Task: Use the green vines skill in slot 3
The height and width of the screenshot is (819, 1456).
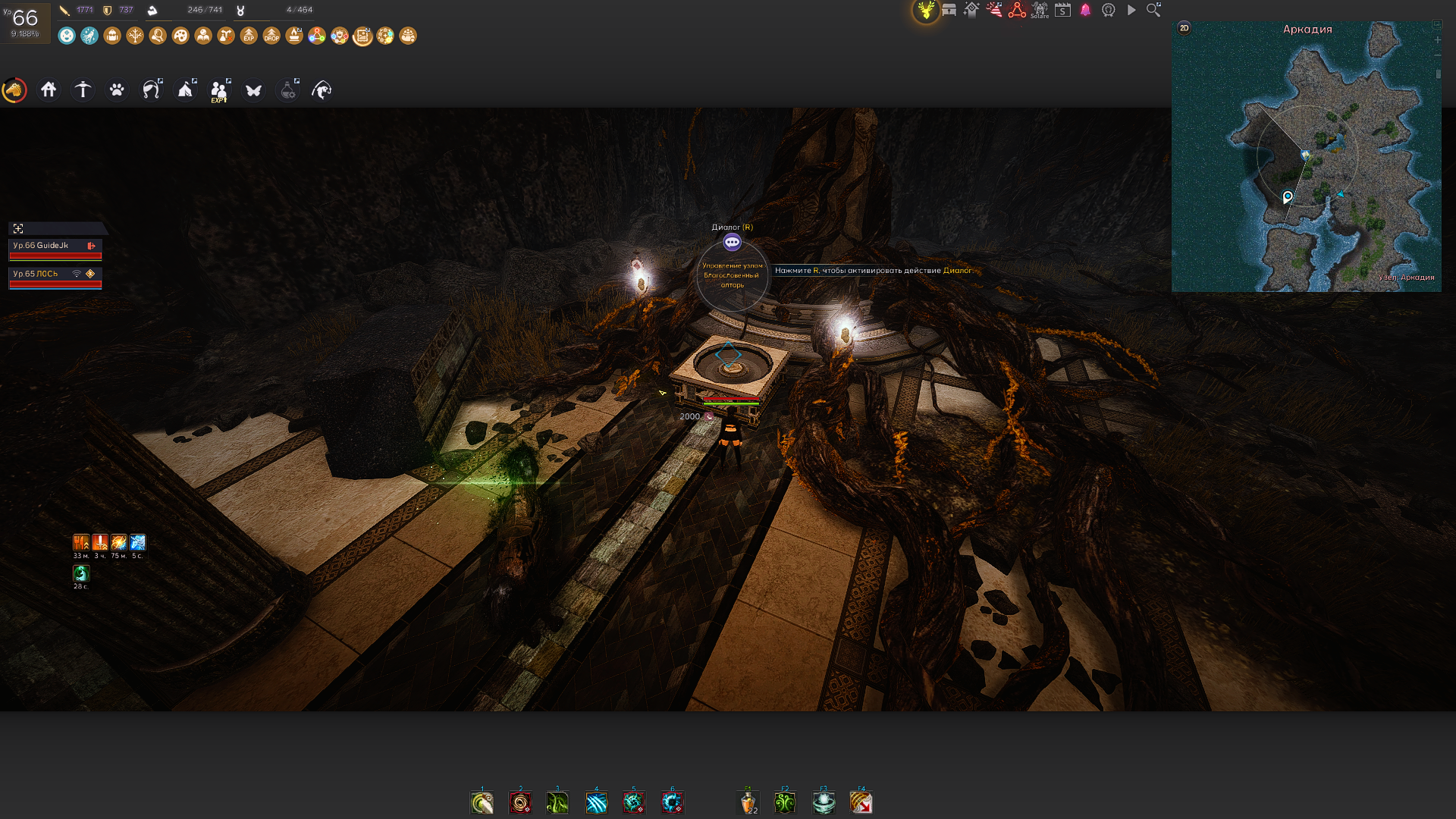Action: [x=558, y=802]
